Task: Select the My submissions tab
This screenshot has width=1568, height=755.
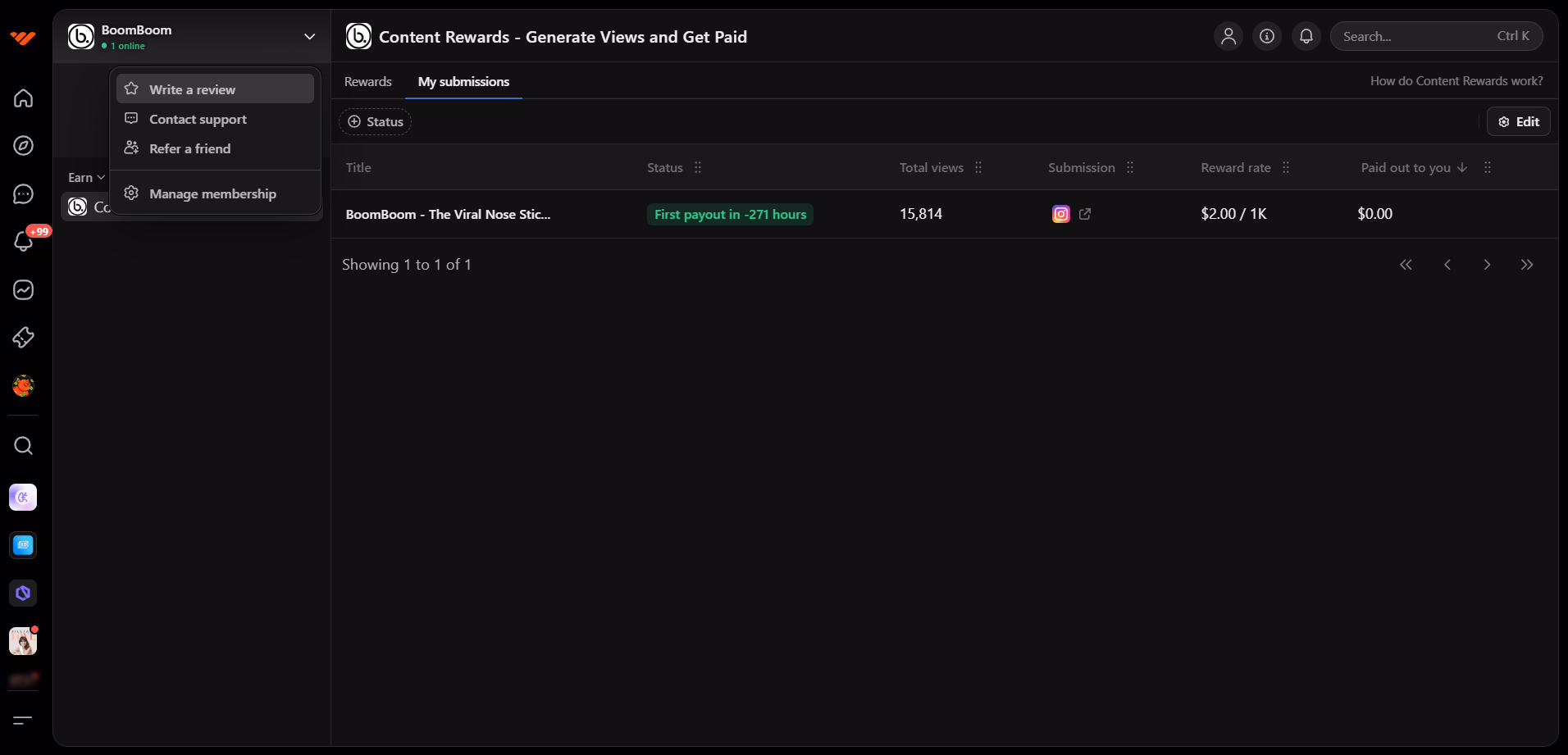Action: [463, 81]
